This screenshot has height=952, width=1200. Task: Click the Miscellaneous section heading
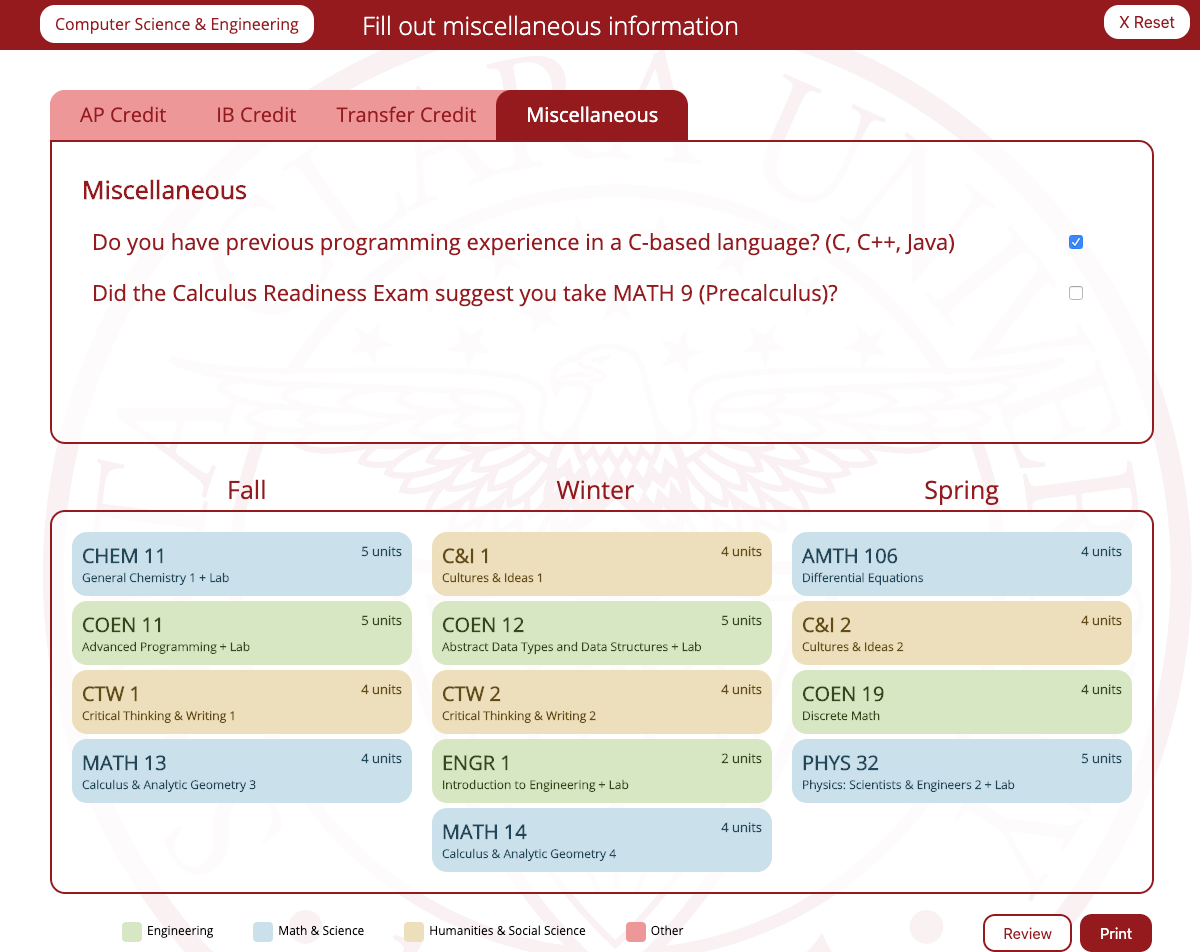[x=164, y=190]
